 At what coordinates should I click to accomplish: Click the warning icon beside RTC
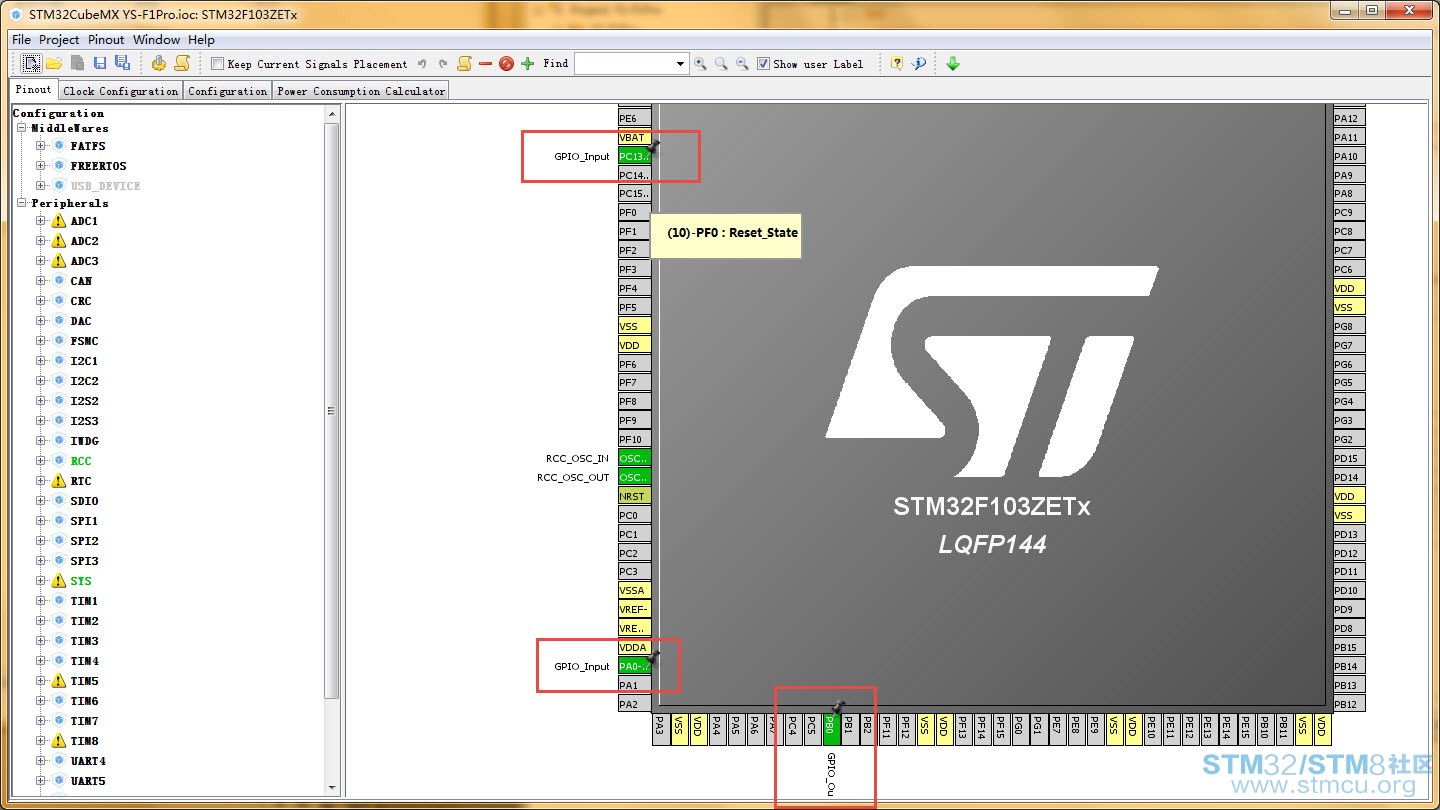59,481
